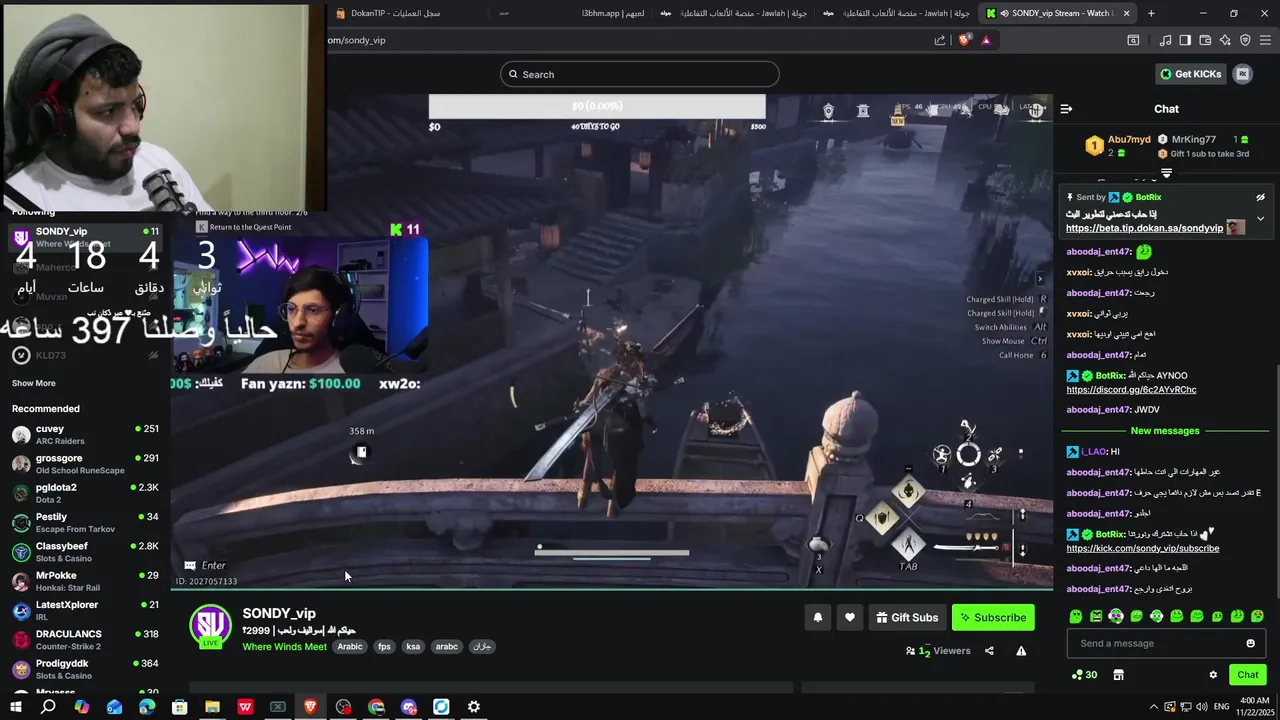The width and height of the screenshot is (1280, 720).
Task: Open Classybeef Slots & Casino channel
Action: point(85,552)
